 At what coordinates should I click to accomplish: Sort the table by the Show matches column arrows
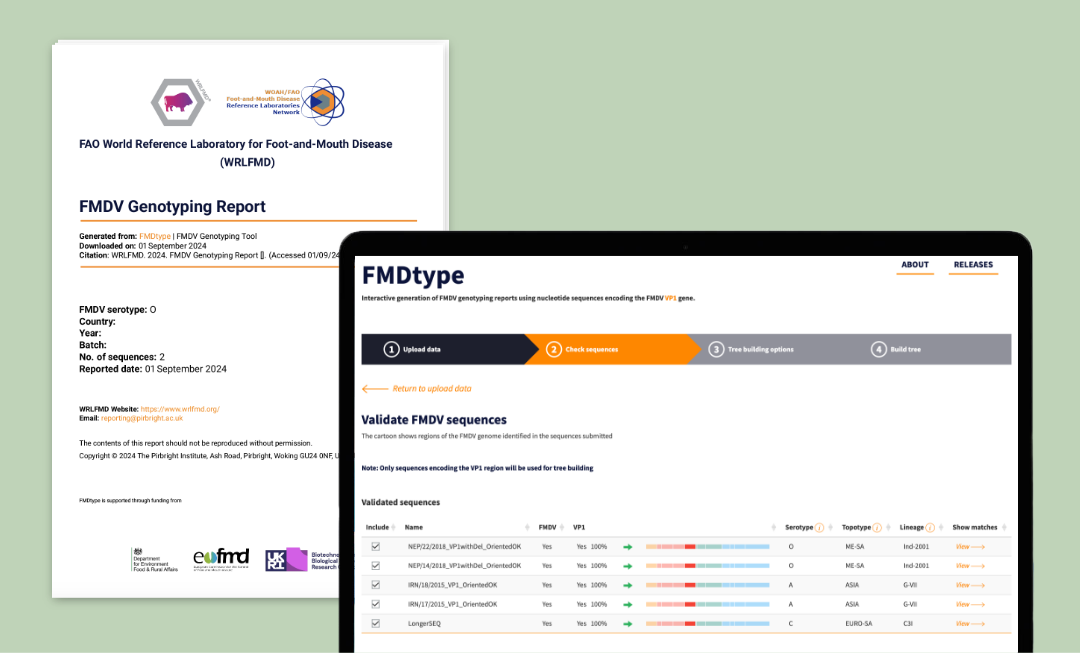[1004, 528]
